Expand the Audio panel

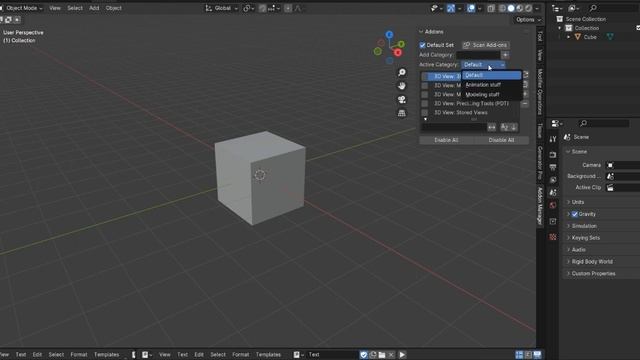[x=578, y=250]
